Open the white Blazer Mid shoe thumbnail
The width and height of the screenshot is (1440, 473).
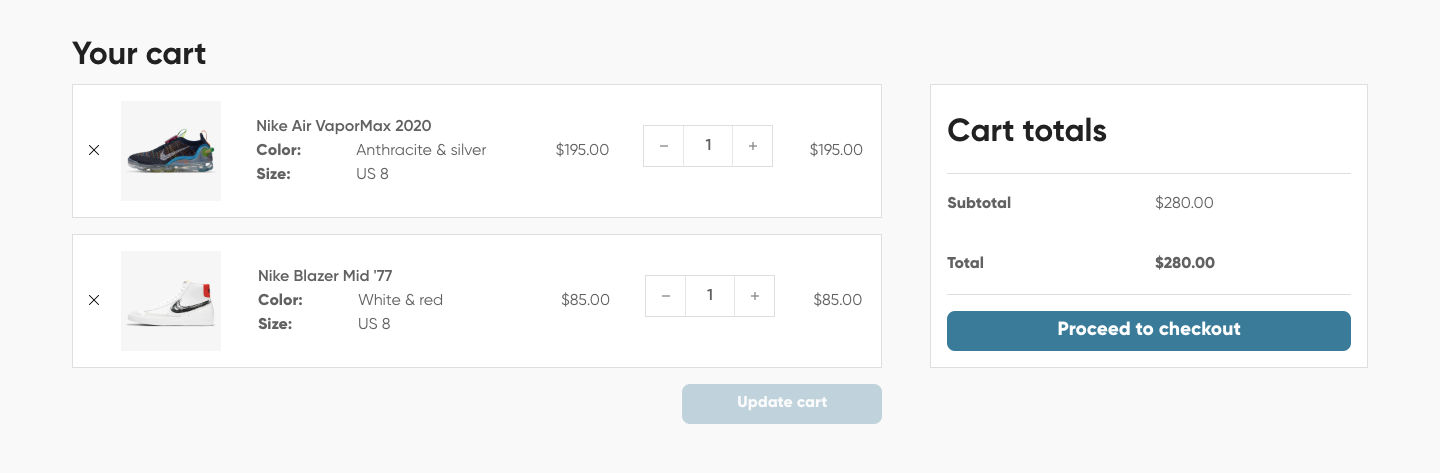(171, 301)
